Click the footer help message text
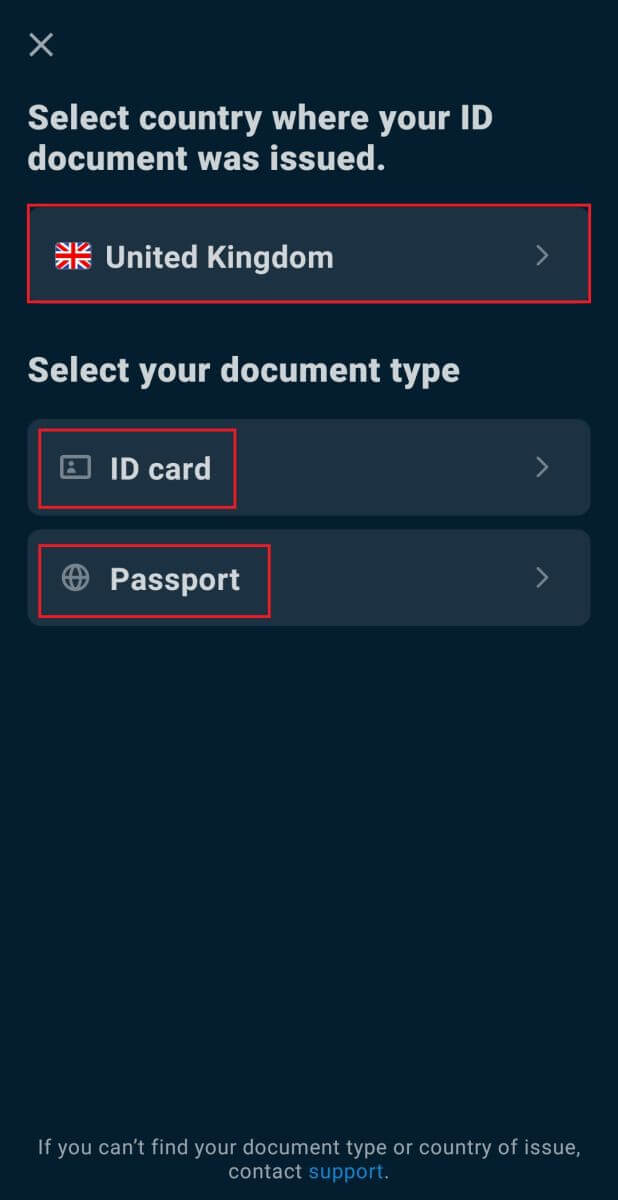 309,1148
